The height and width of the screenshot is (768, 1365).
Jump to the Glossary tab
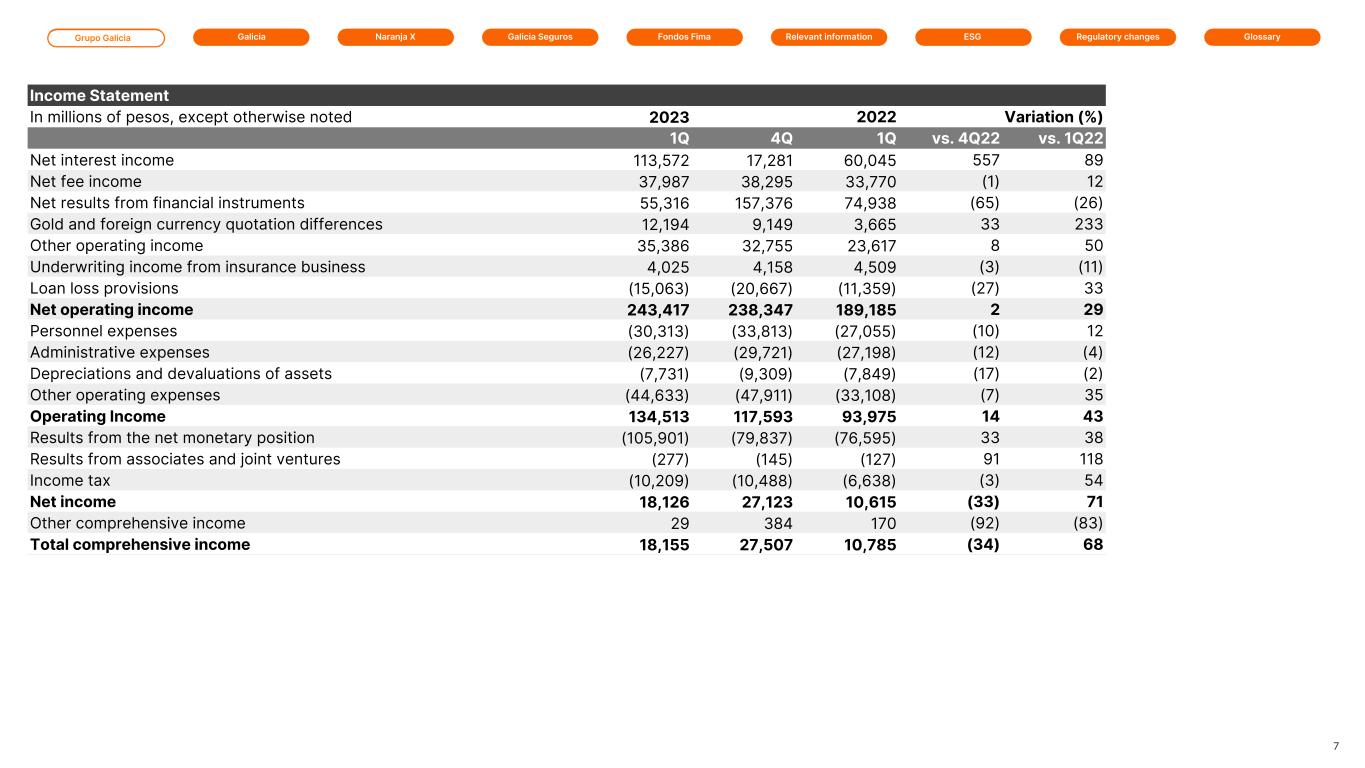coord(1262,37)
